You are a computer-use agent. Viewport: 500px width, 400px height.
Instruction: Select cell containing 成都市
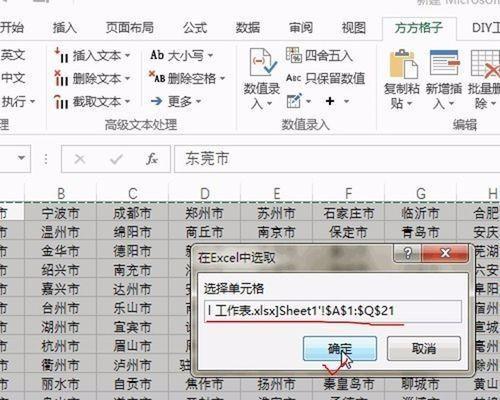[132, 213]
